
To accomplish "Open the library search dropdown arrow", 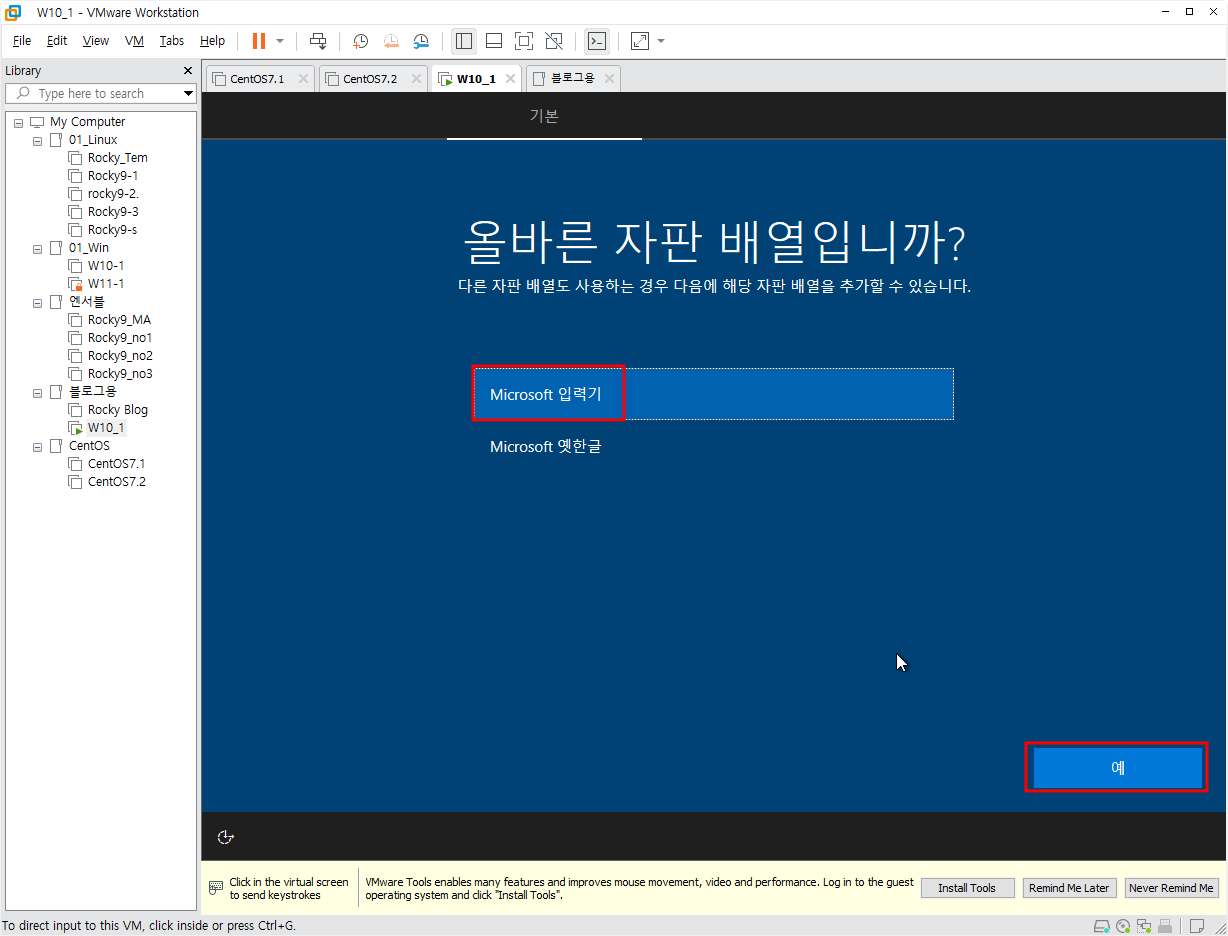I will pyautogui.click(x=188, y=93).
